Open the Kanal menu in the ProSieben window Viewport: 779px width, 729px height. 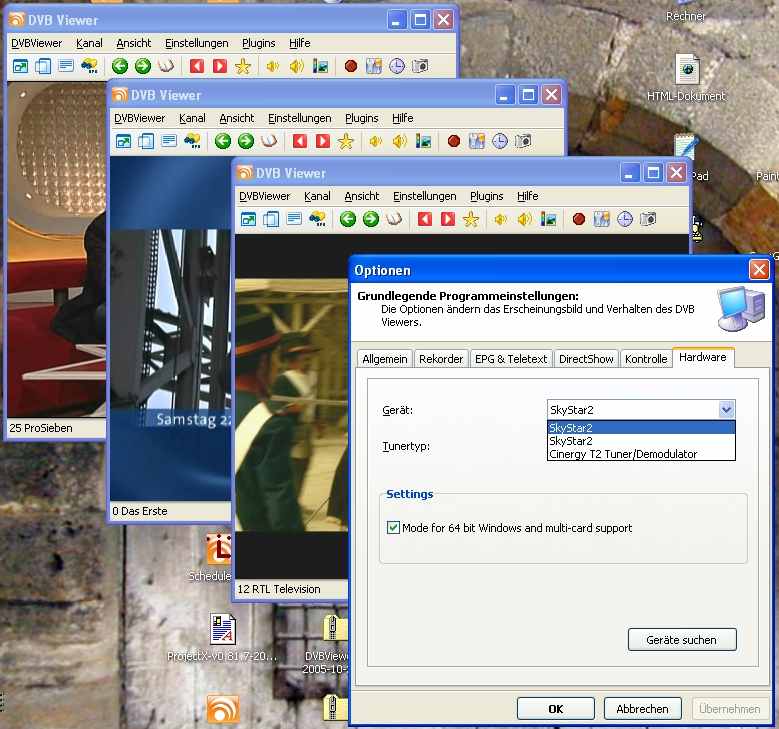[x=89, y=43]
